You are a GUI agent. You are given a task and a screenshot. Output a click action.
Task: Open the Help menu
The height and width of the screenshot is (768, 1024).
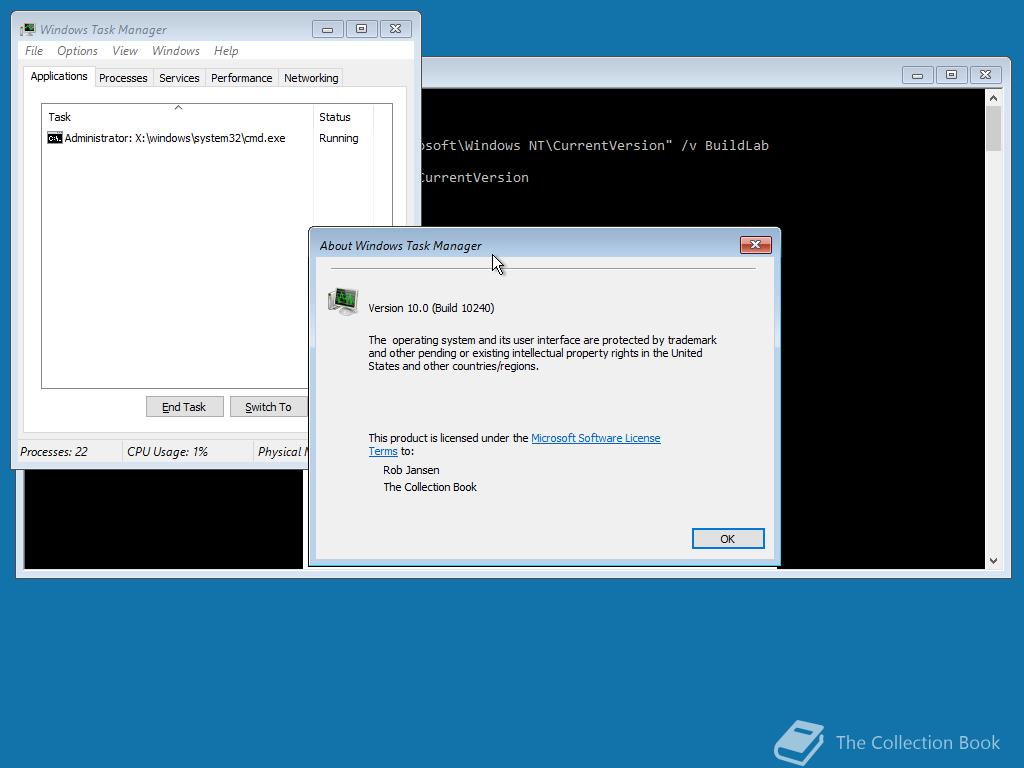[226, 51]
